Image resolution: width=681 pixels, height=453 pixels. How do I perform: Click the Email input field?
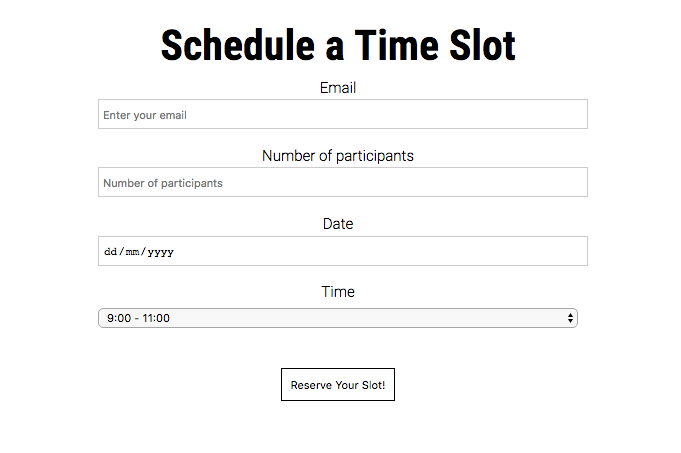(342, 114)
